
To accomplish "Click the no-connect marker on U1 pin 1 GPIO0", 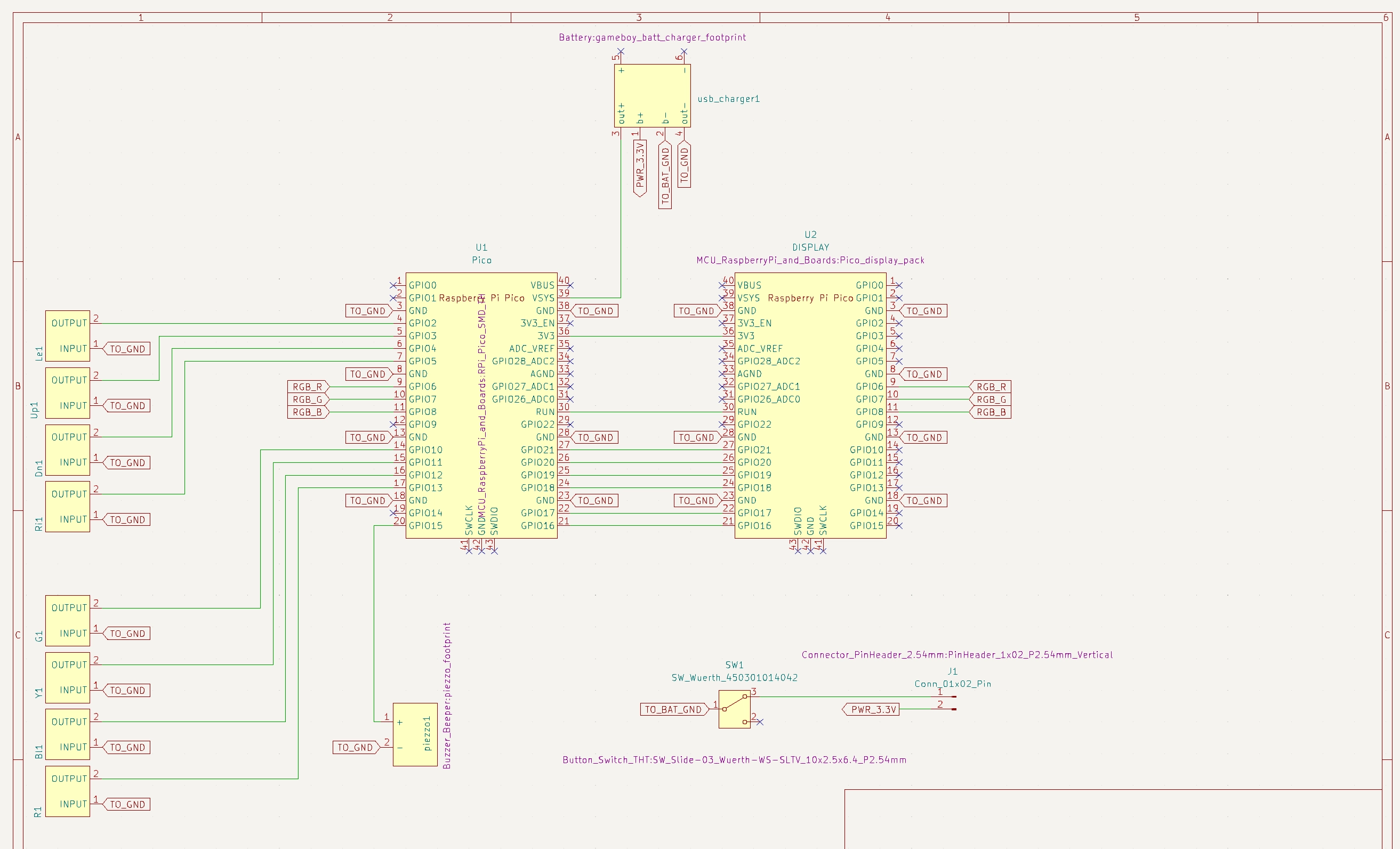I will pos(393,285).
